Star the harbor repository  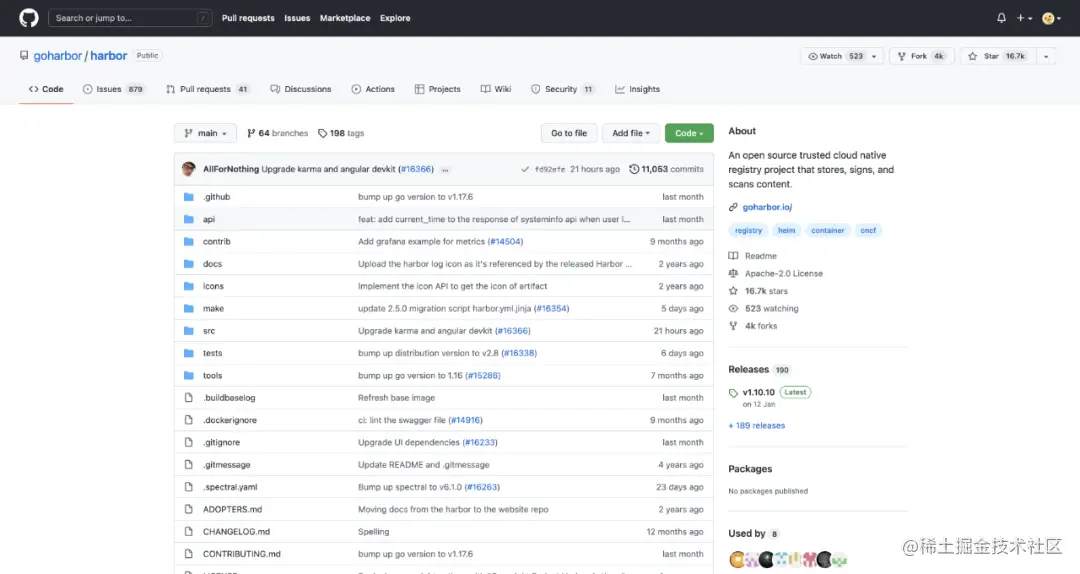pos(998,56)
